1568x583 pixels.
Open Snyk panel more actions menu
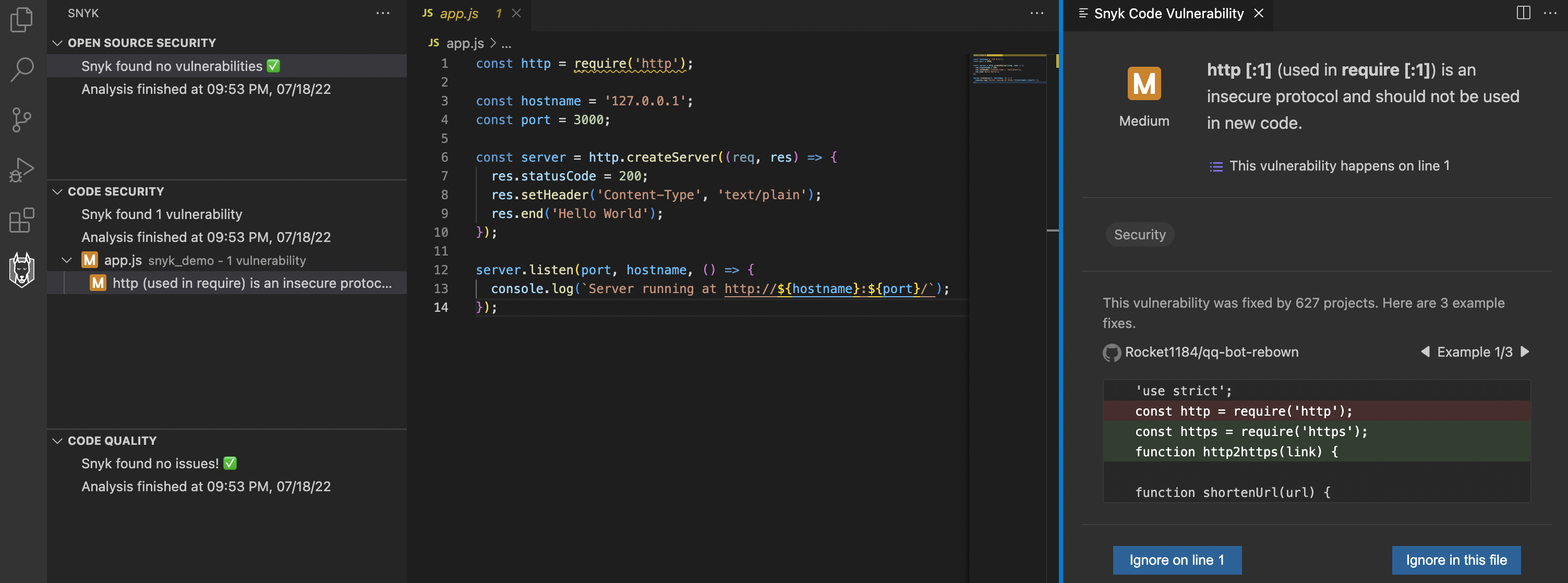click(x=382, y=13)
